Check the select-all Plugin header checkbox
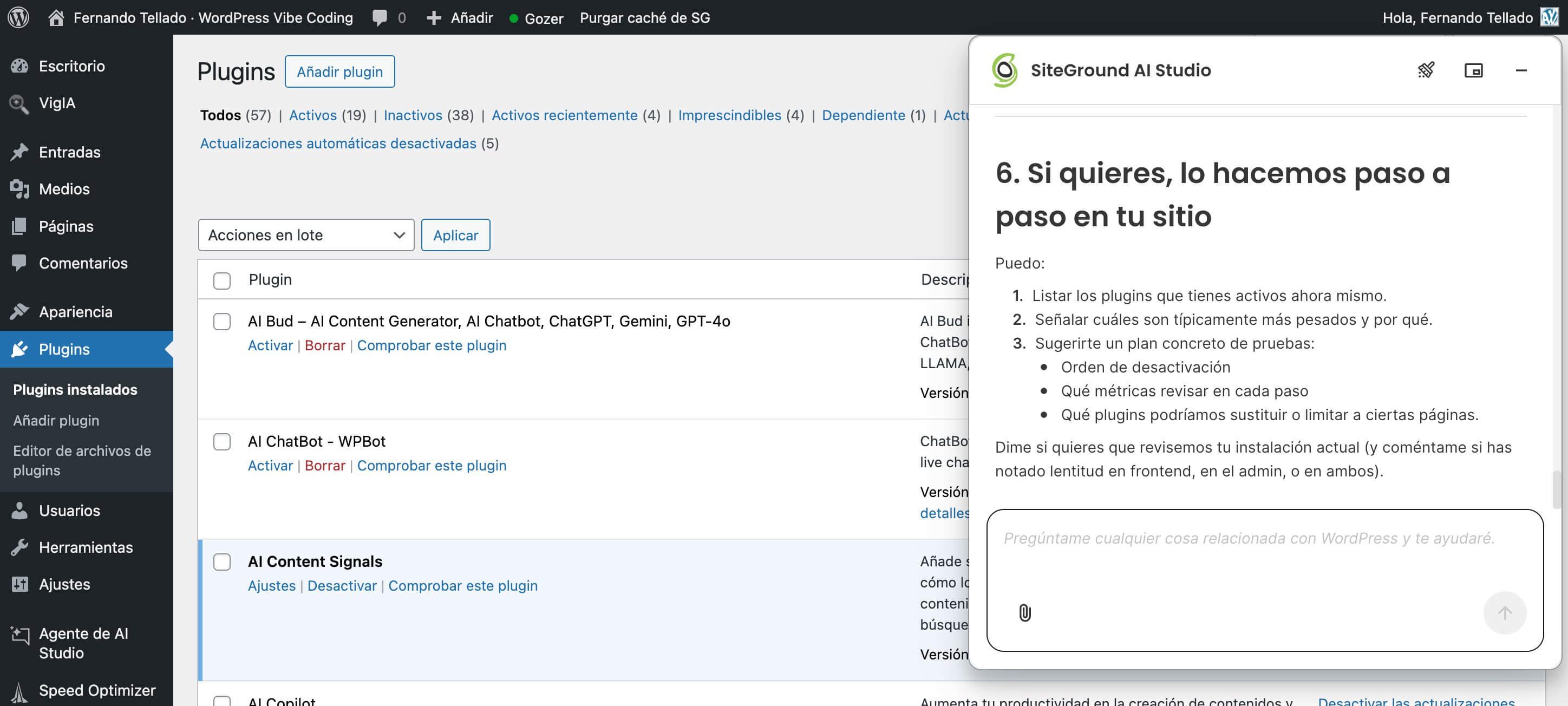The image size is (1568, 706). click(221, 280)
